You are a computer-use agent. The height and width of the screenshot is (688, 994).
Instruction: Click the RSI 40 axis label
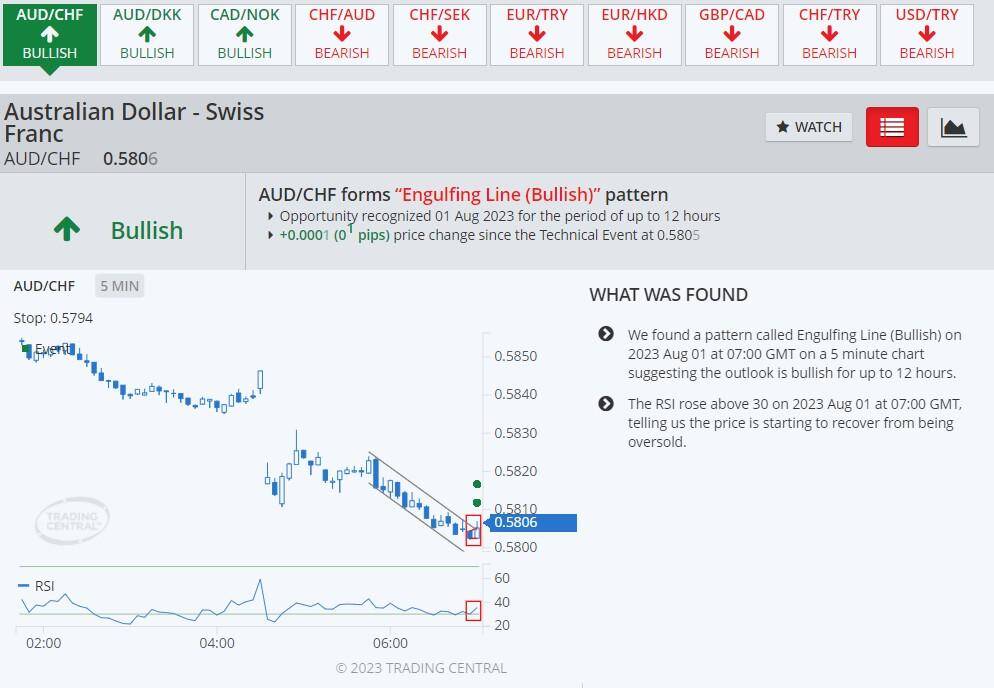pos(502,602)
